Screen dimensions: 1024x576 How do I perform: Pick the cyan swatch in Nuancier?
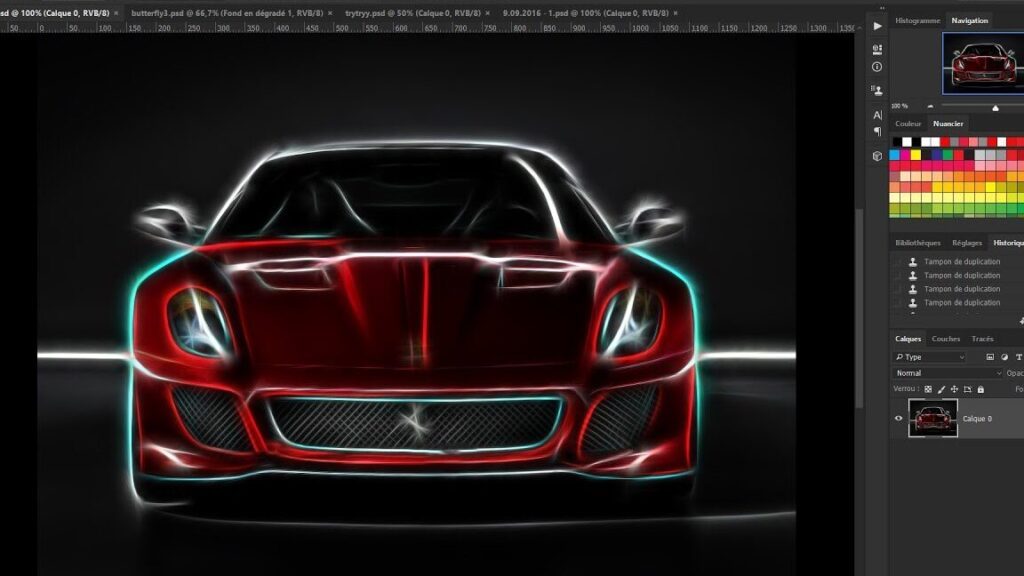(895, 155)
